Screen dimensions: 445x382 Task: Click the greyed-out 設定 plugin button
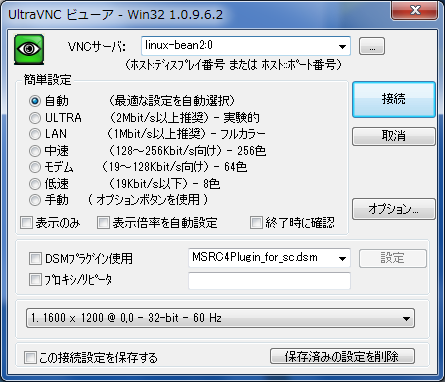point(393,258)
